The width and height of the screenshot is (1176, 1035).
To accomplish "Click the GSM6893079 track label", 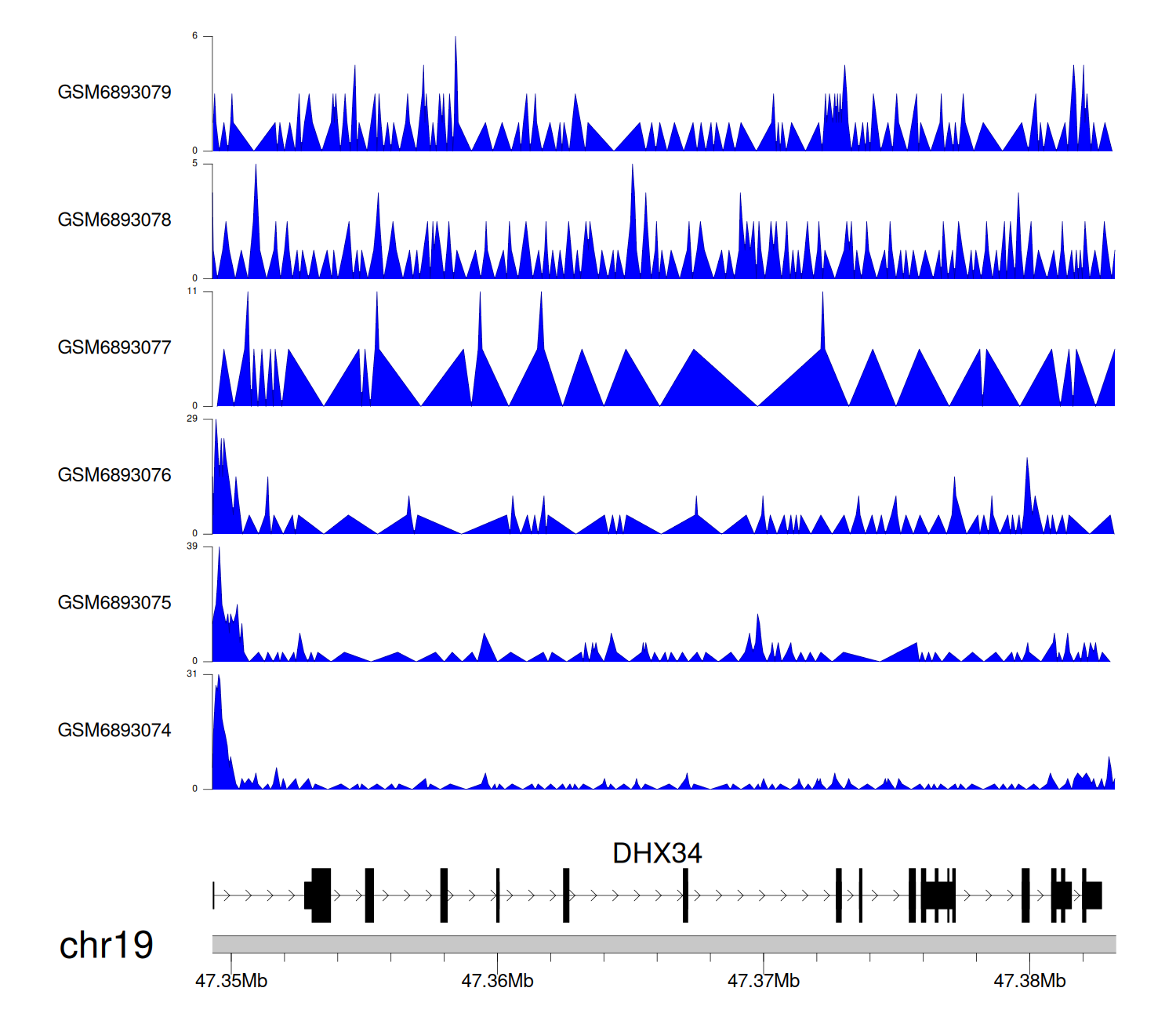I will coord(114,93).
